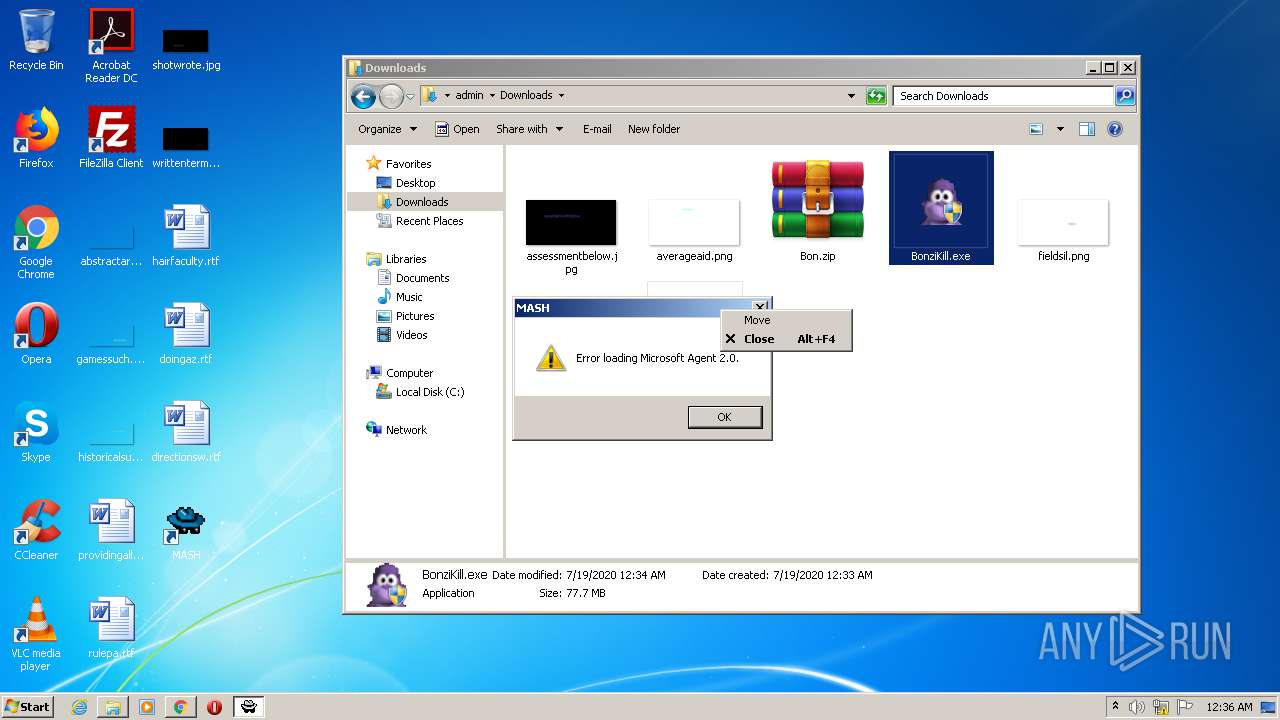This screenshot has height=720, width=1280.
Task: Open Skype desktop shortcut
Action: pyautogui.click(x=36, y=432)
